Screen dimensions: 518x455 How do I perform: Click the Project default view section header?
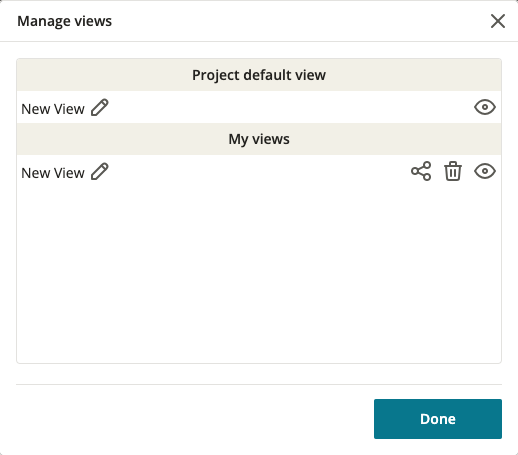(259, 75)
